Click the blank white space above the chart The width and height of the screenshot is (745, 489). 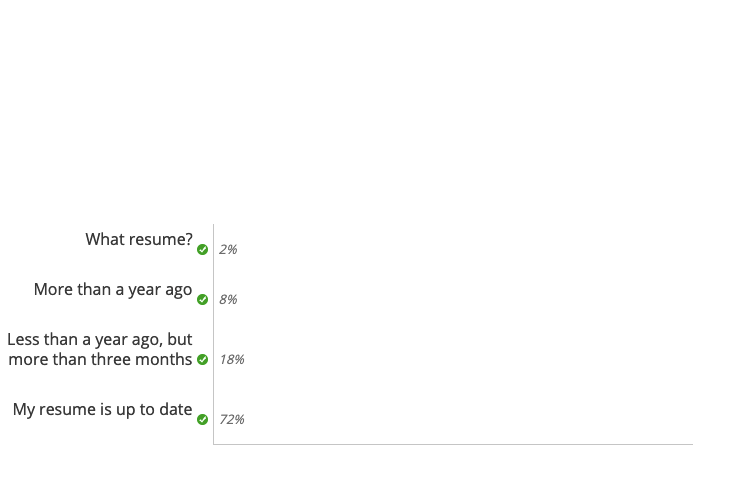[372, 109]
